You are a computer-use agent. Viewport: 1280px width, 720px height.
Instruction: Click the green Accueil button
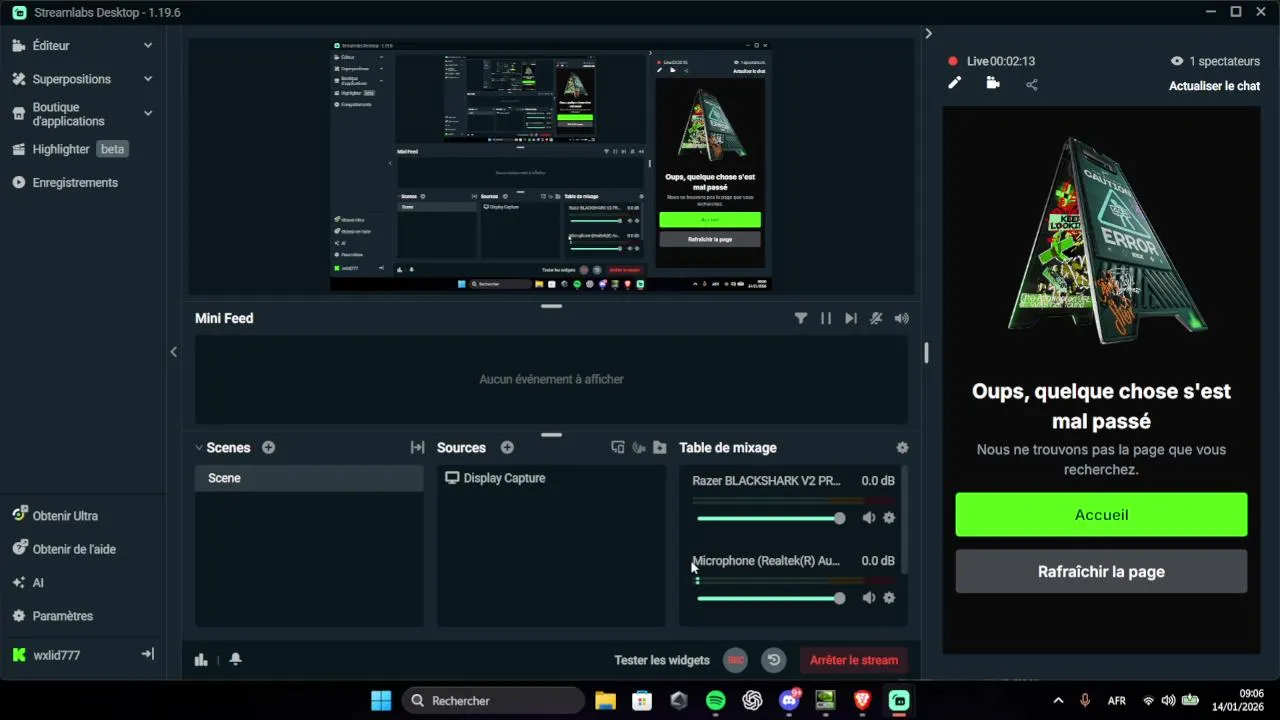tap(1101, 515)
